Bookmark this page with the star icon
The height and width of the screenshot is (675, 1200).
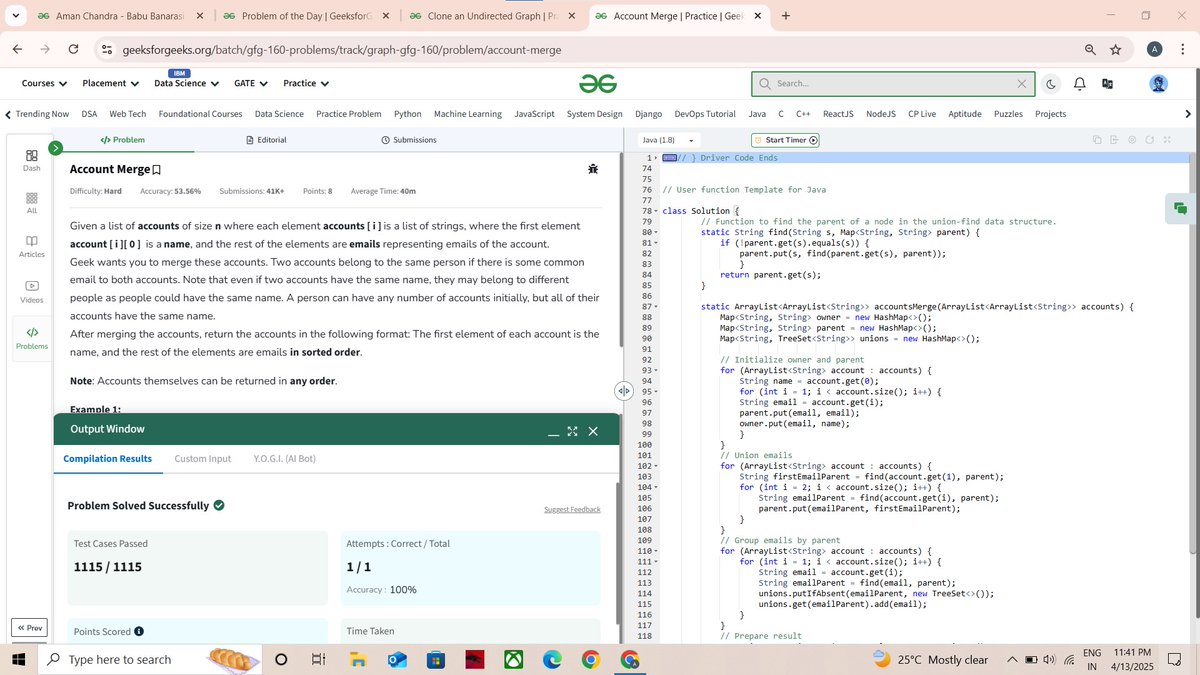pos(1115,50)
